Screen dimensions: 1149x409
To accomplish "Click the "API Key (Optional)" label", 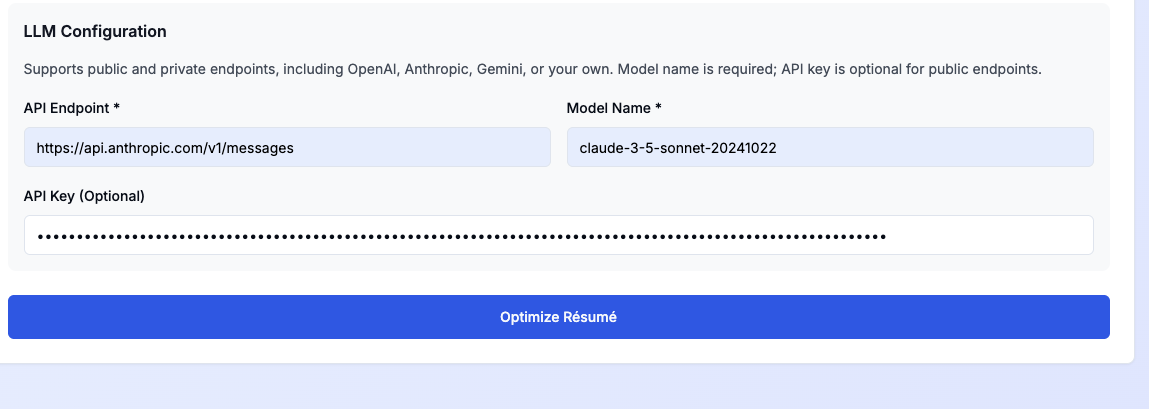I will (x=84, y=196).
